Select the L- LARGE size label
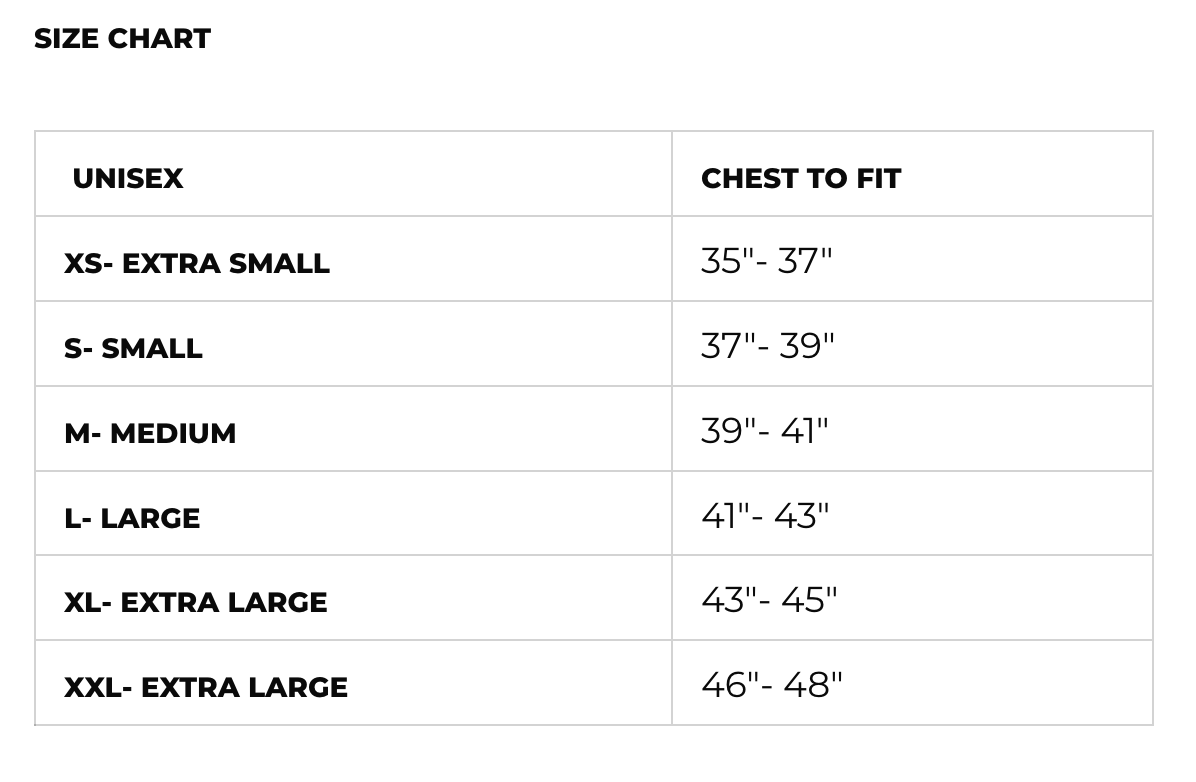This screenshot has height=782, width=1196. point(132,519)
